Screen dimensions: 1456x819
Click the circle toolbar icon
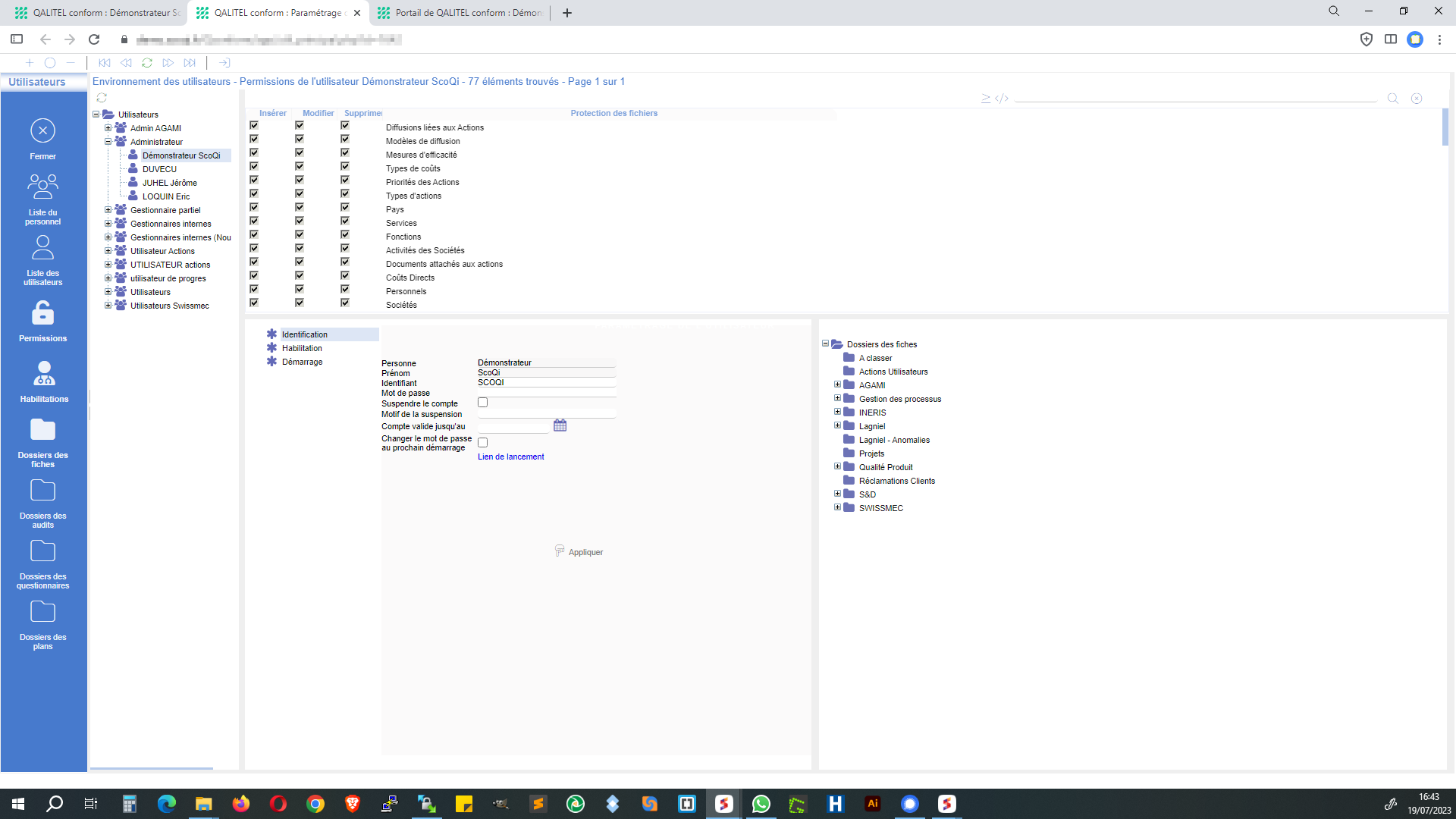pos(50,63)
